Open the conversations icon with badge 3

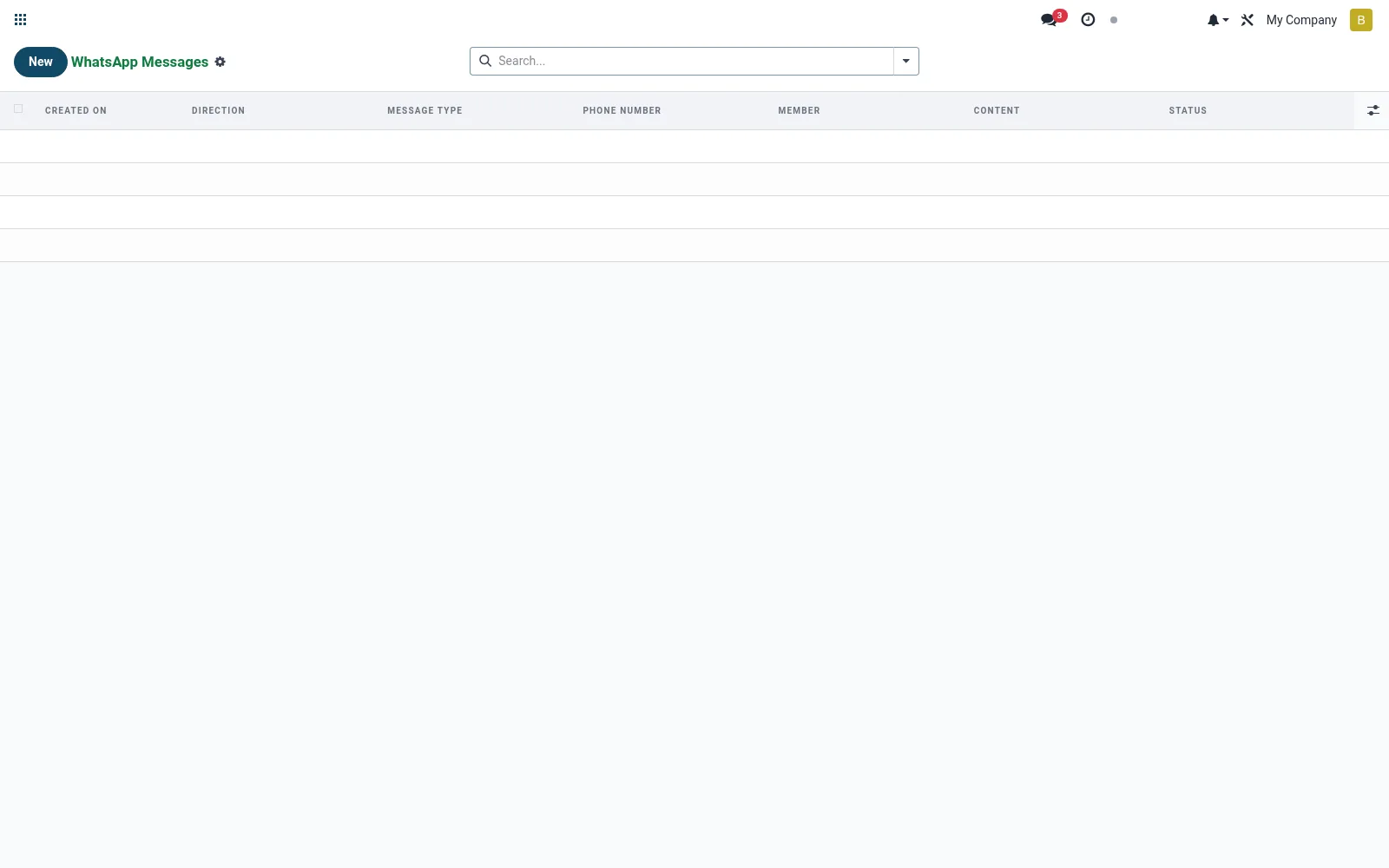tap(1052, 19)
